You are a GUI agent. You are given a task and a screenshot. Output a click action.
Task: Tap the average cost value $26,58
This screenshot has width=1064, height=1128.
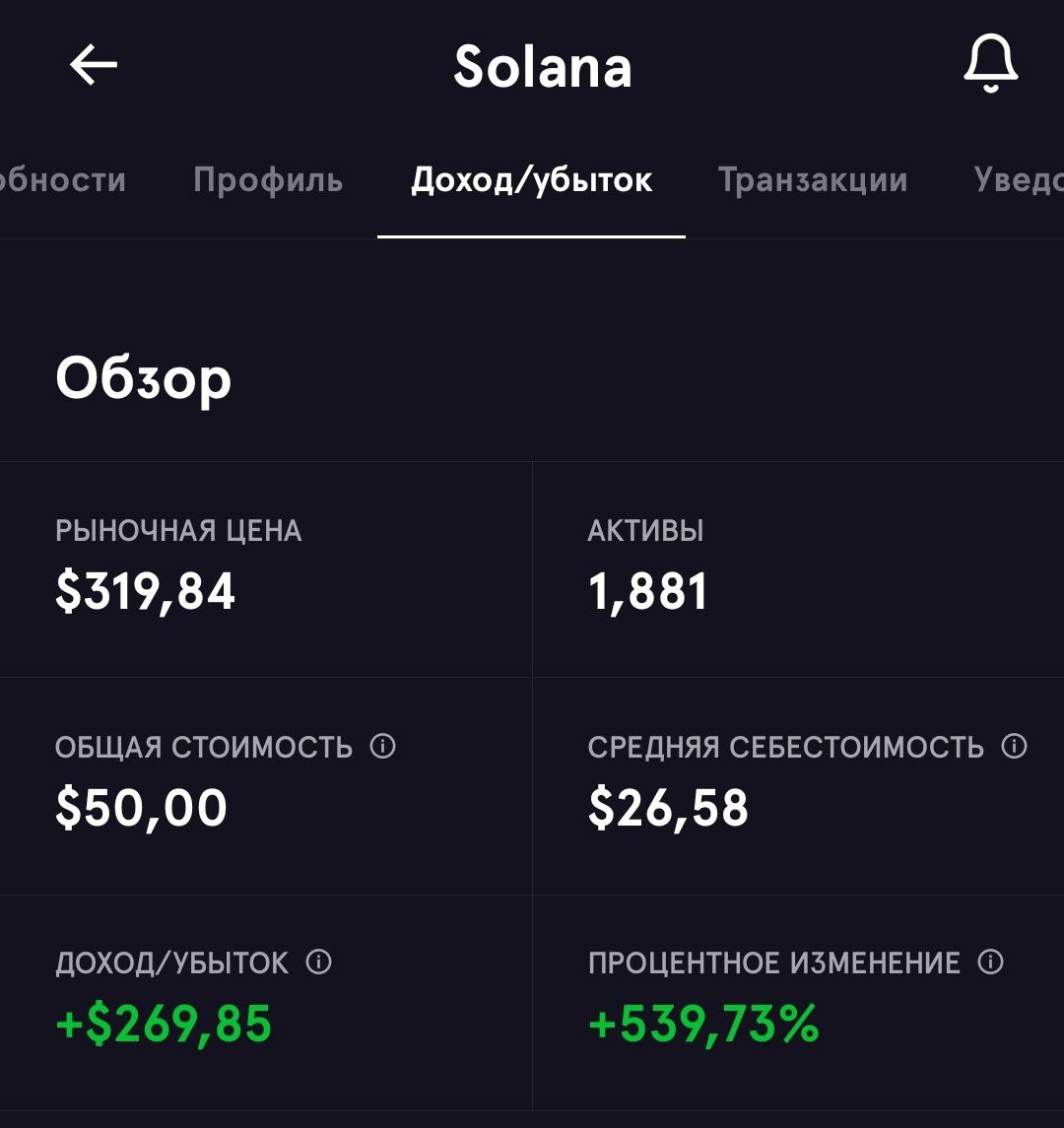(668, 808)
